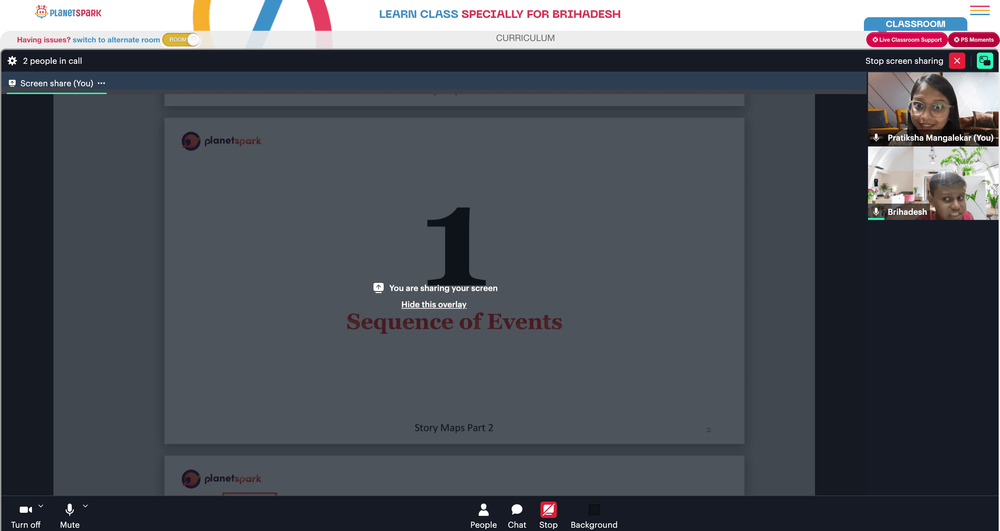This screenshot has height=531, width=1000.
Task: Turn off the camera
Action: click(x=26, y=516)
